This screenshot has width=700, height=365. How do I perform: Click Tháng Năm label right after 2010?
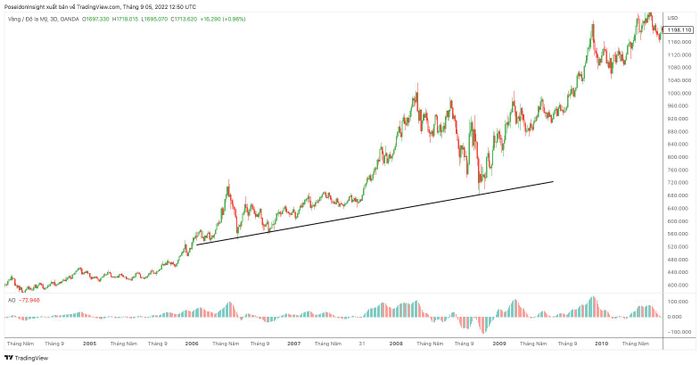click(636, 344)
